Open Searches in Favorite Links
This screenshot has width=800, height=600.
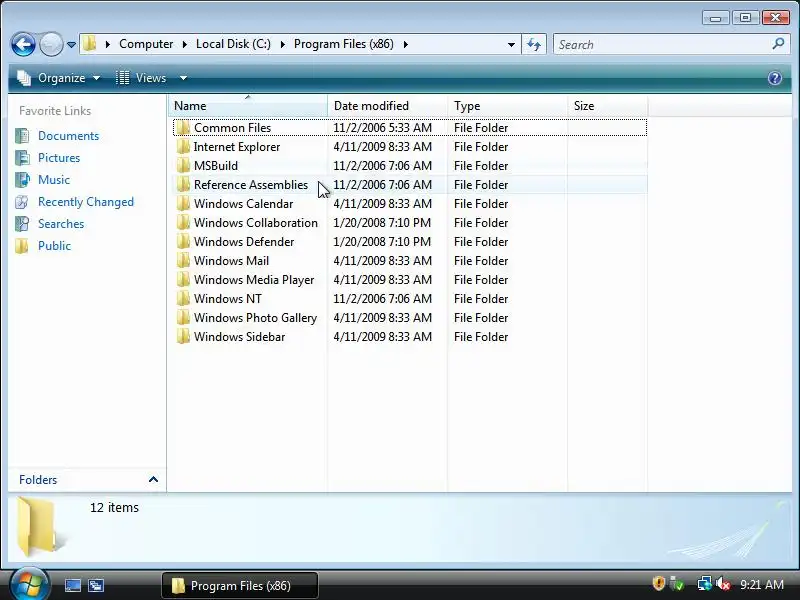61,223
